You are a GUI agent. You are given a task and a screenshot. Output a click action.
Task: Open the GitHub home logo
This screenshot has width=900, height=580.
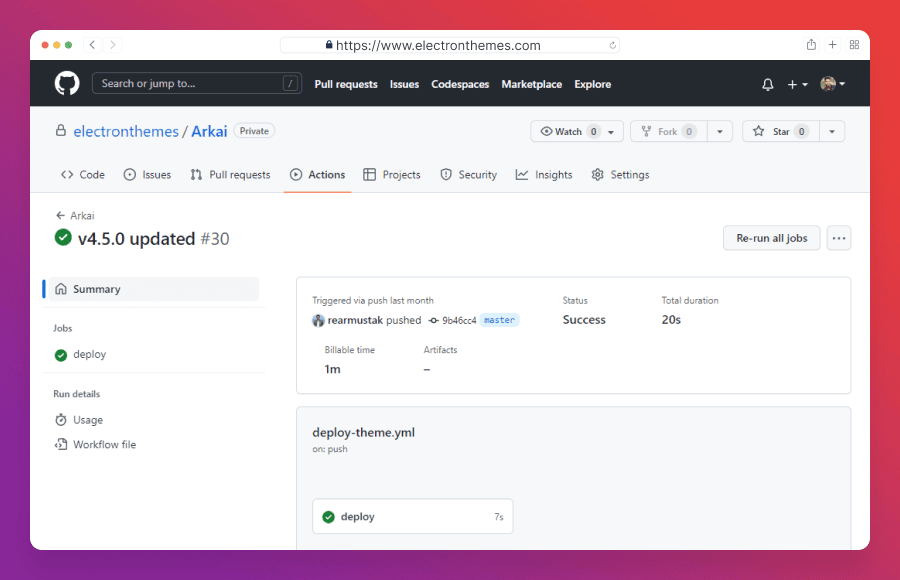pos(67,84)
